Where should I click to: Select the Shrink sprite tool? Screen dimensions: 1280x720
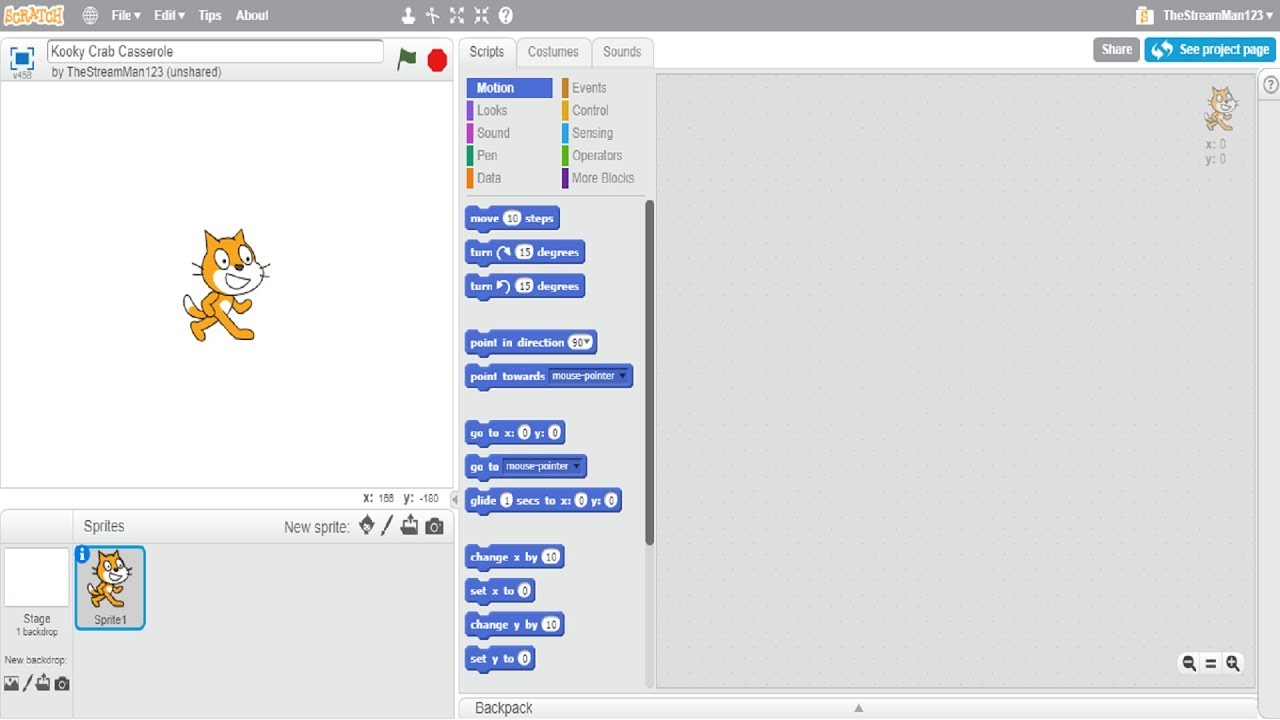pos(481,15)
